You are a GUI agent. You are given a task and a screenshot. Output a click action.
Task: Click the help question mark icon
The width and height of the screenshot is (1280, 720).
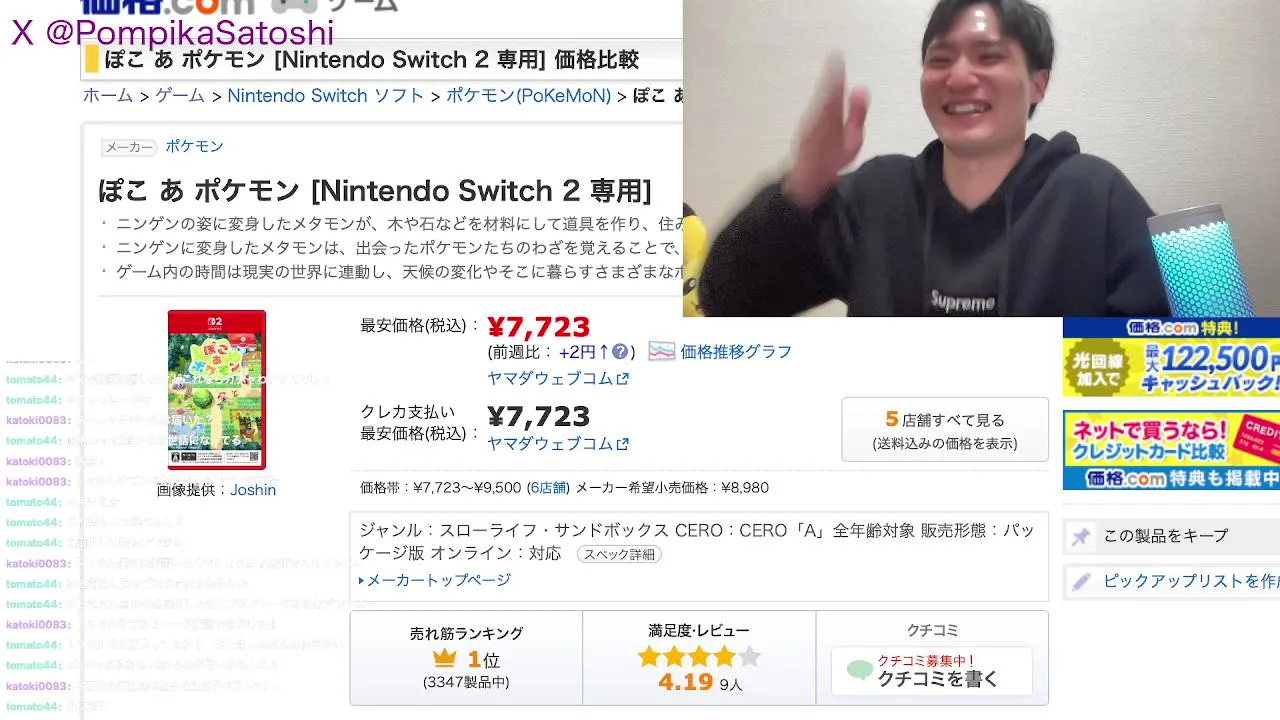pyautogui.click(x=620, y=352)
